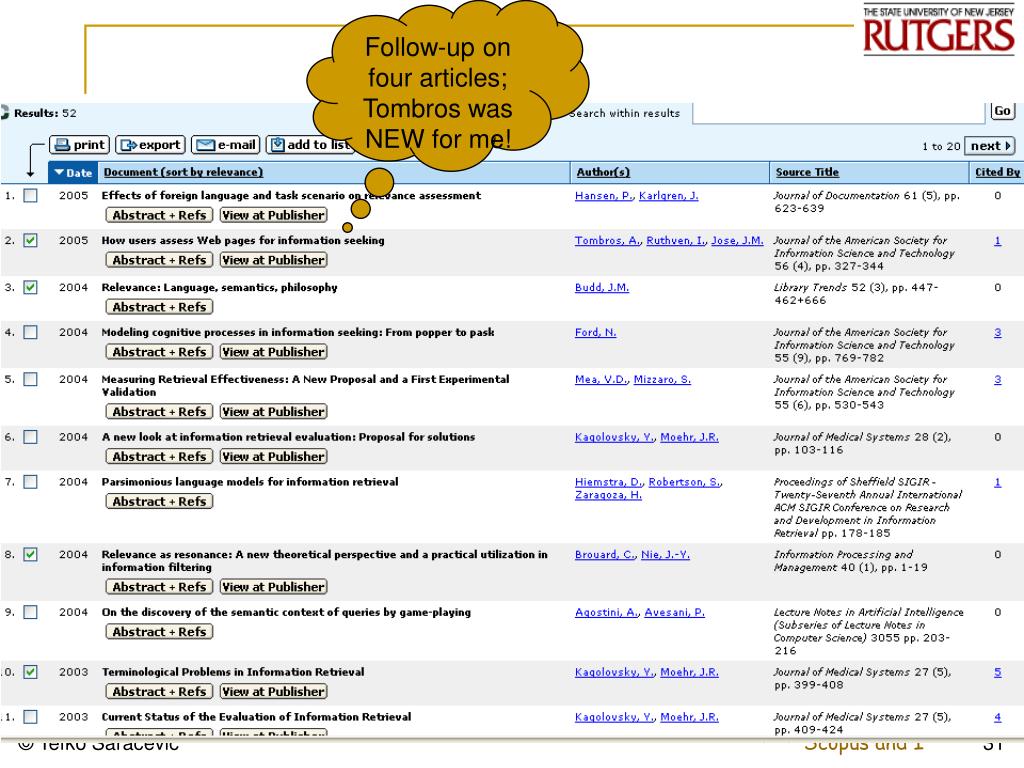Viewport: 1024px width, 768px height.
Task: Check the box for result 1 Hansen article
Action: click(x=30, y=195)
